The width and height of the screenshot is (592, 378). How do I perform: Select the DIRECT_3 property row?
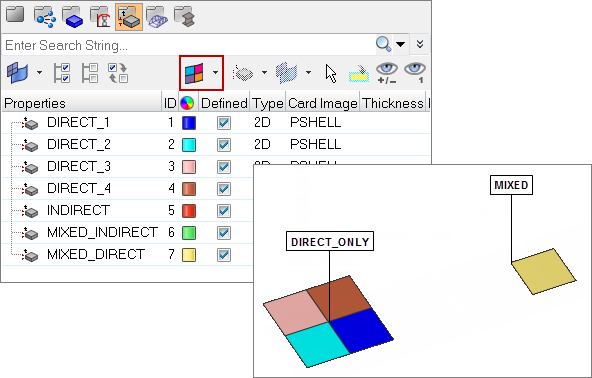coord(128,166)
